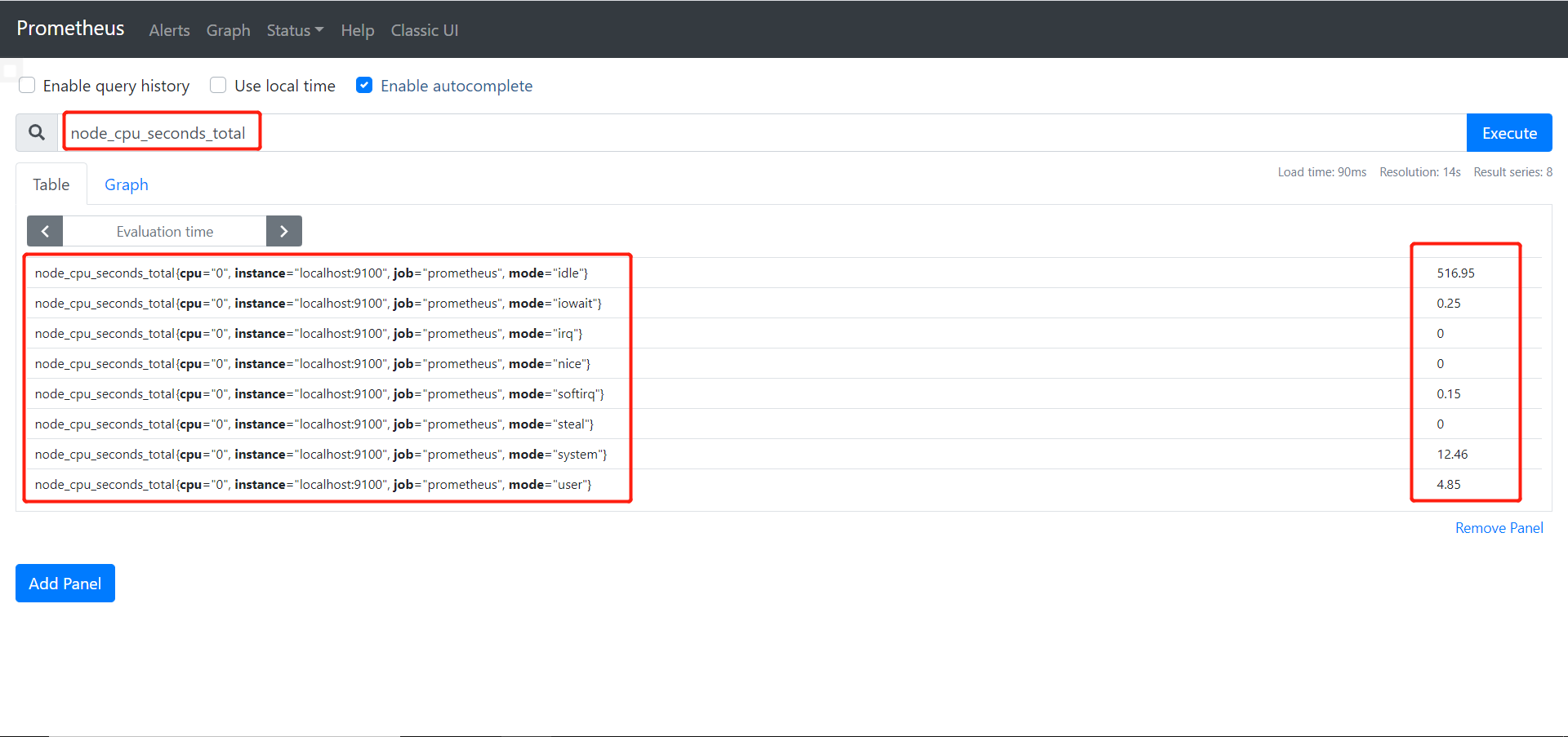1568x737 pixels.
Task: Switch to Classic UI
Action: pyautogui.click(x=425, y=30)
